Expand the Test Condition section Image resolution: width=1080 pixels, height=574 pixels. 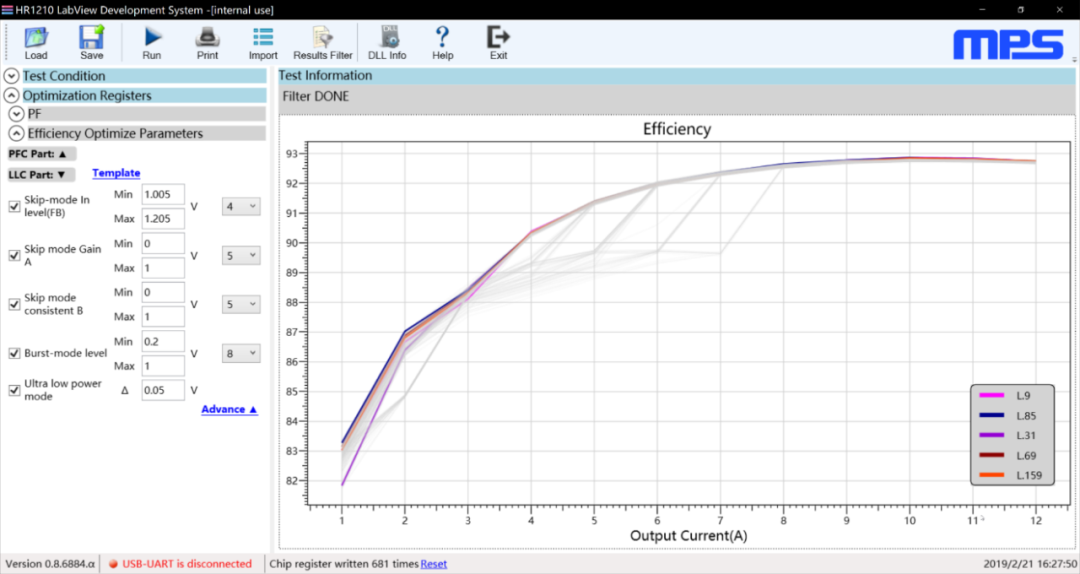pyautogui.click(x=12, y=76)
